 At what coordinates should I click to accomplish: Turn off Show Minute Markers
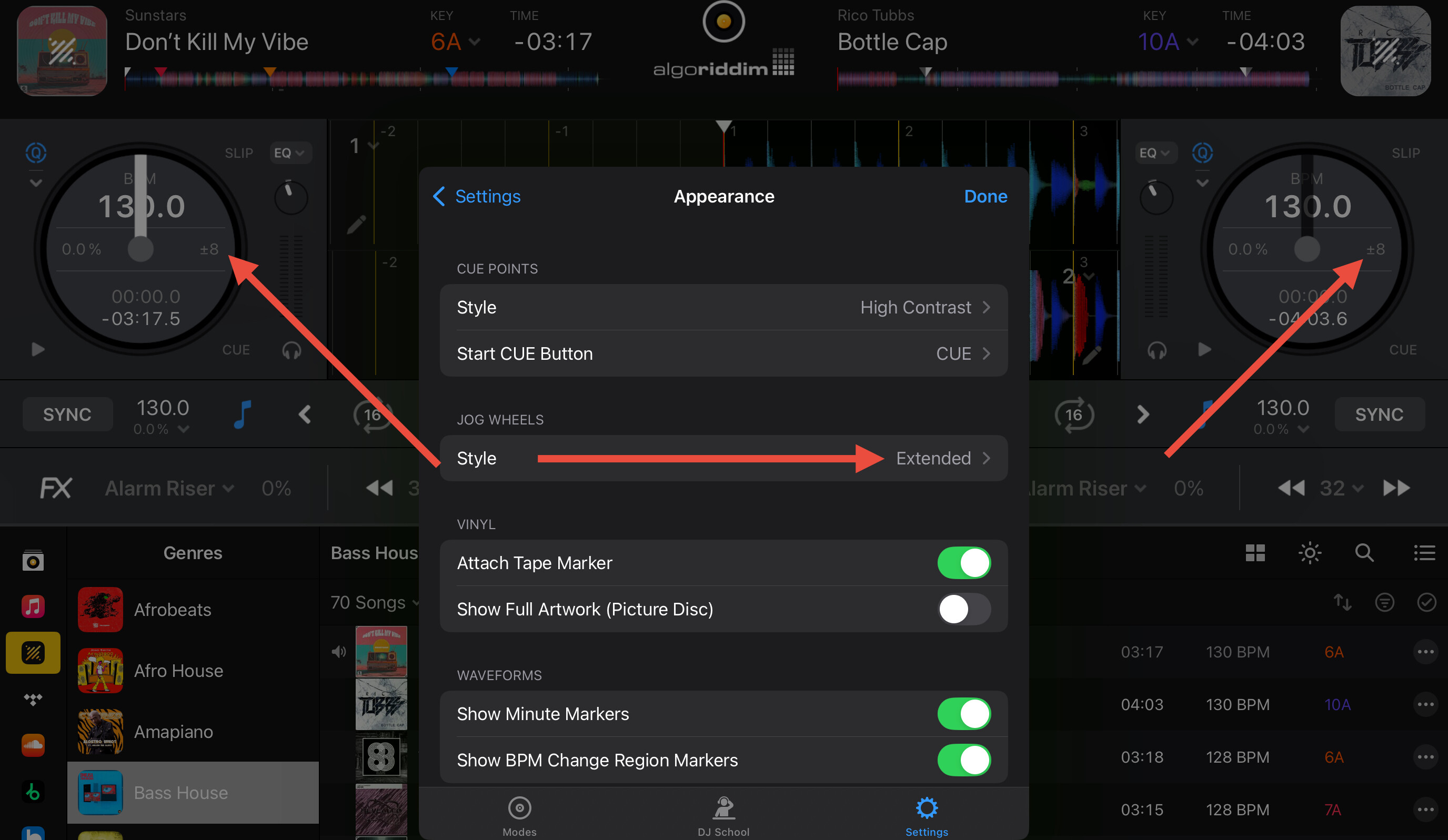click(x=963, y=714)
